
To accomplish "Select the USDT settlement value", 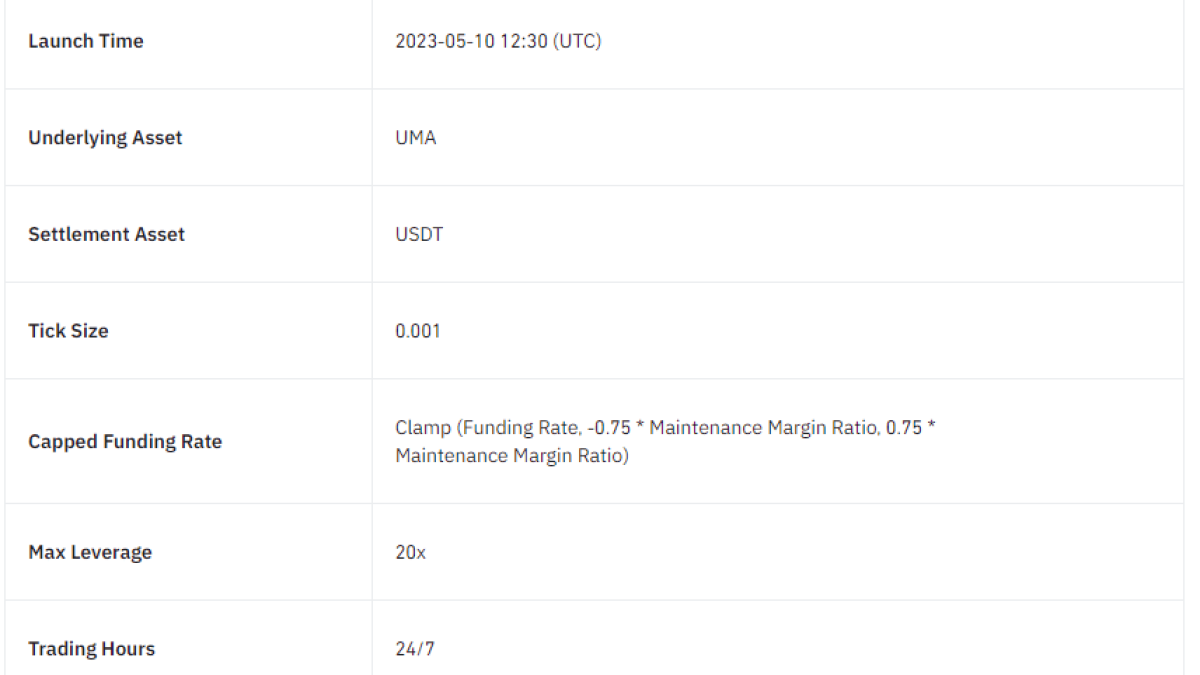I will 419,234.
